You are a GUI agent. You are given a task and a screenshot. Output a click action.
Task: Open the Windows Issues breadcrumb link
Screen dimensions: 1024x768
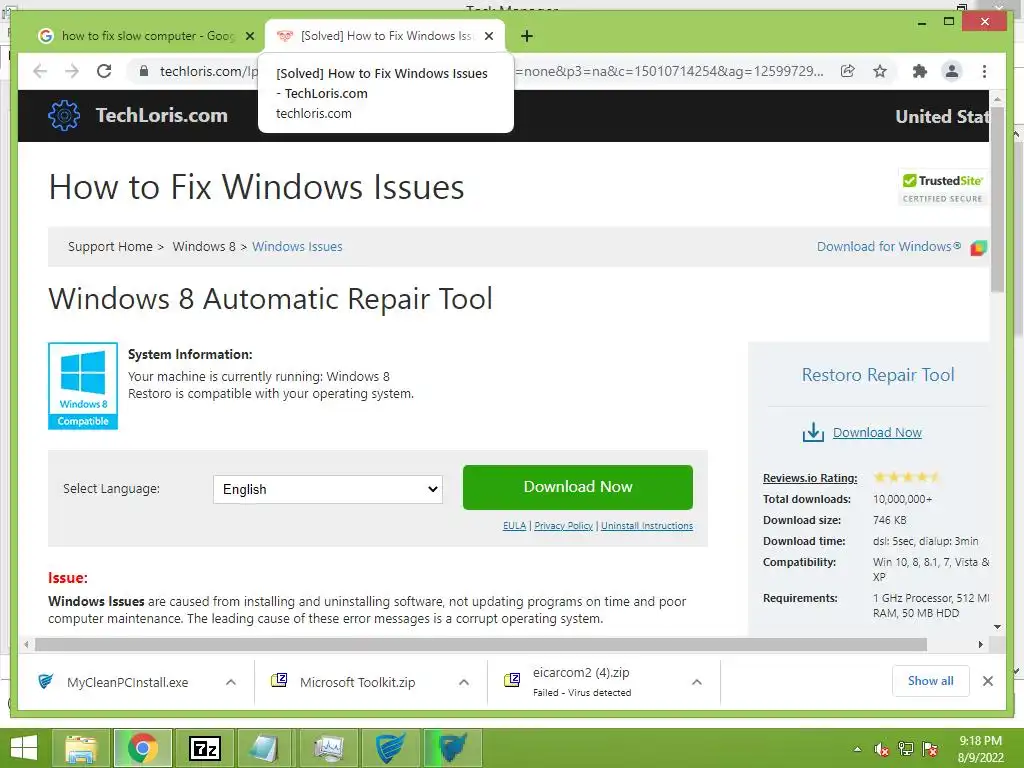click(297, 246)
